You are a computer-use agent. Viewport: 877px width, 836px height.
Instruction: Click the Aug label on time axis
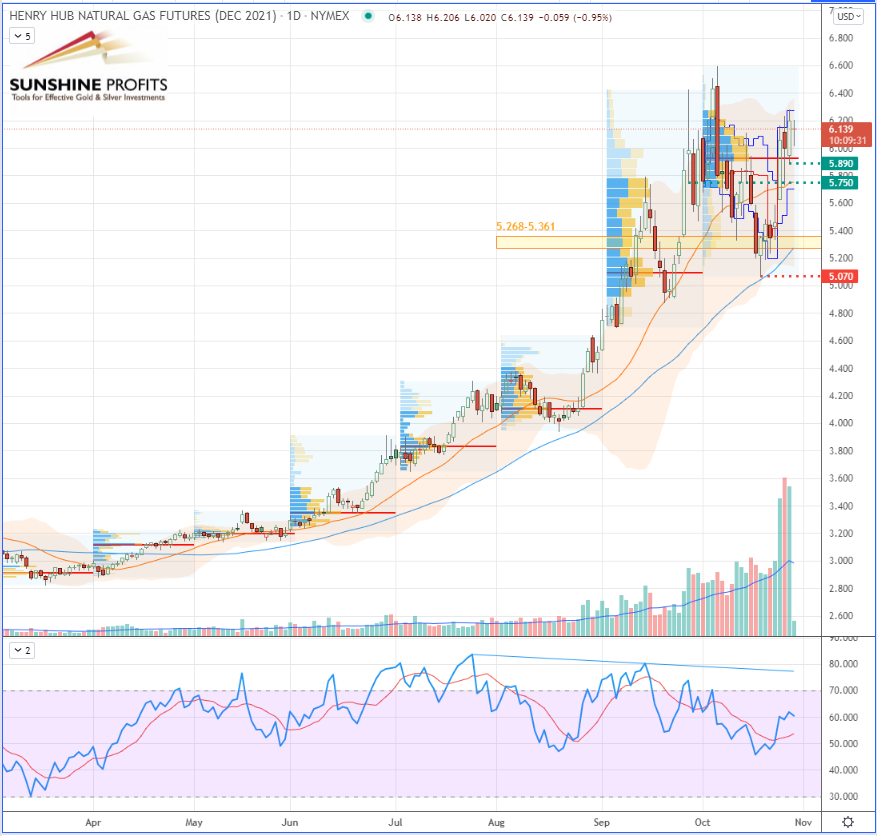click(496, 822)
